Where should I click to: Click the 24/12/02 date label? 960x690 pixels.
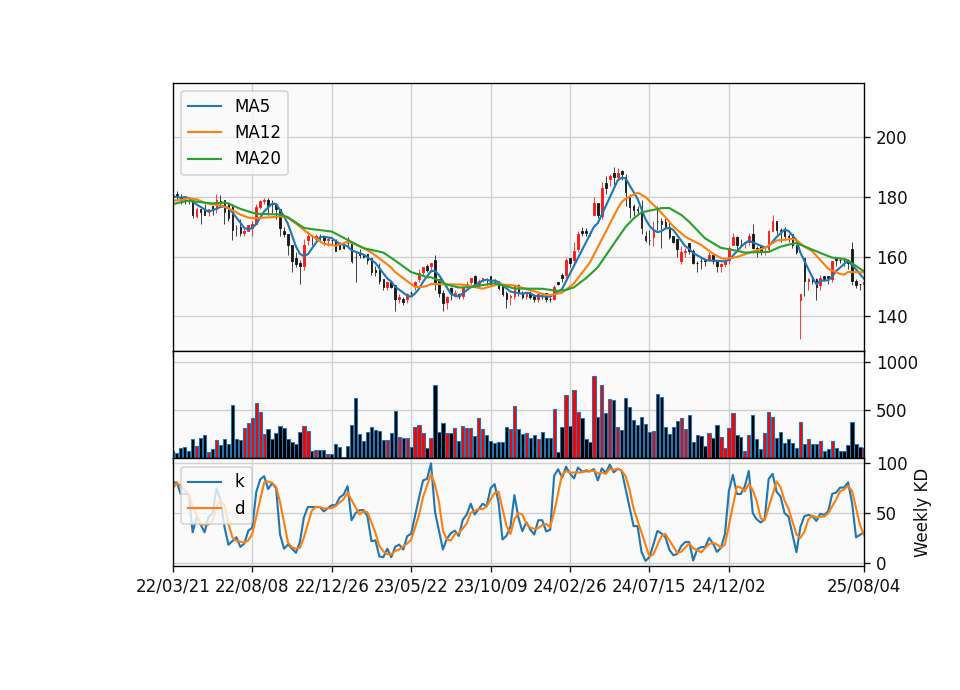tap(729, 586)
